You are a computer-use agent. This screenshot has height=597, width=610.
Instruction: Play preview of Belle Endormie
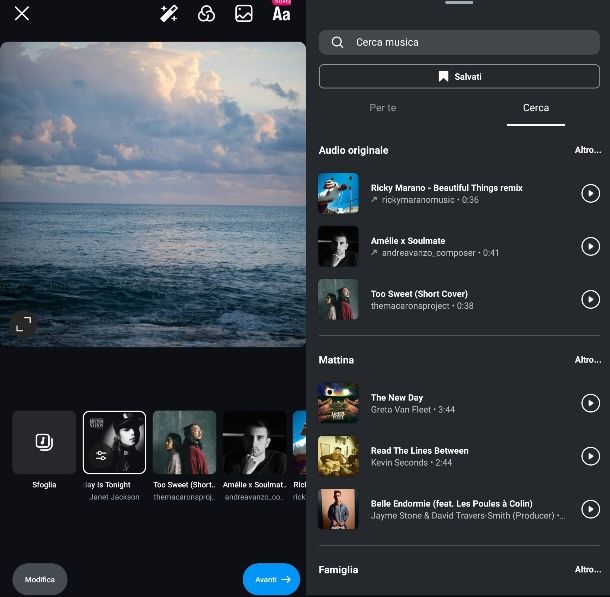pos(591,509)
